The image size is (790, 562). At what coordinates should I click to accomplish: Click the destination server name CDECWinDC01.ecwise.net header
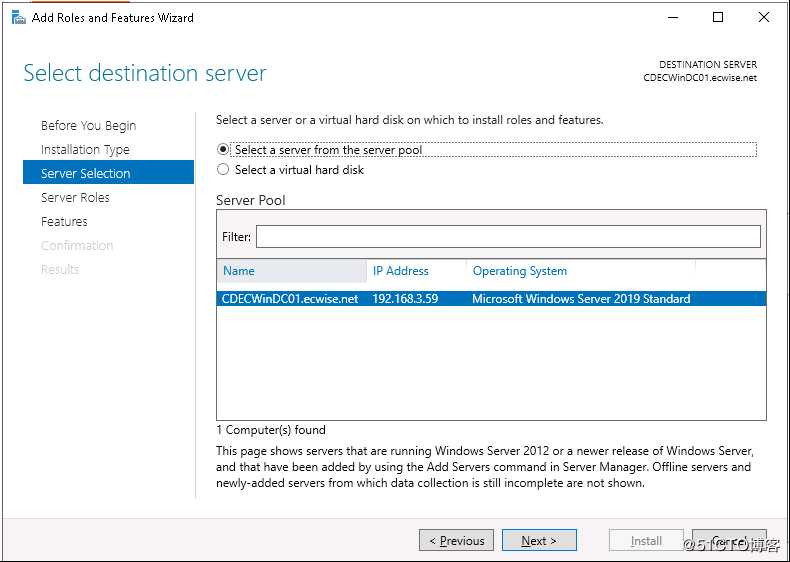point(700,78)
